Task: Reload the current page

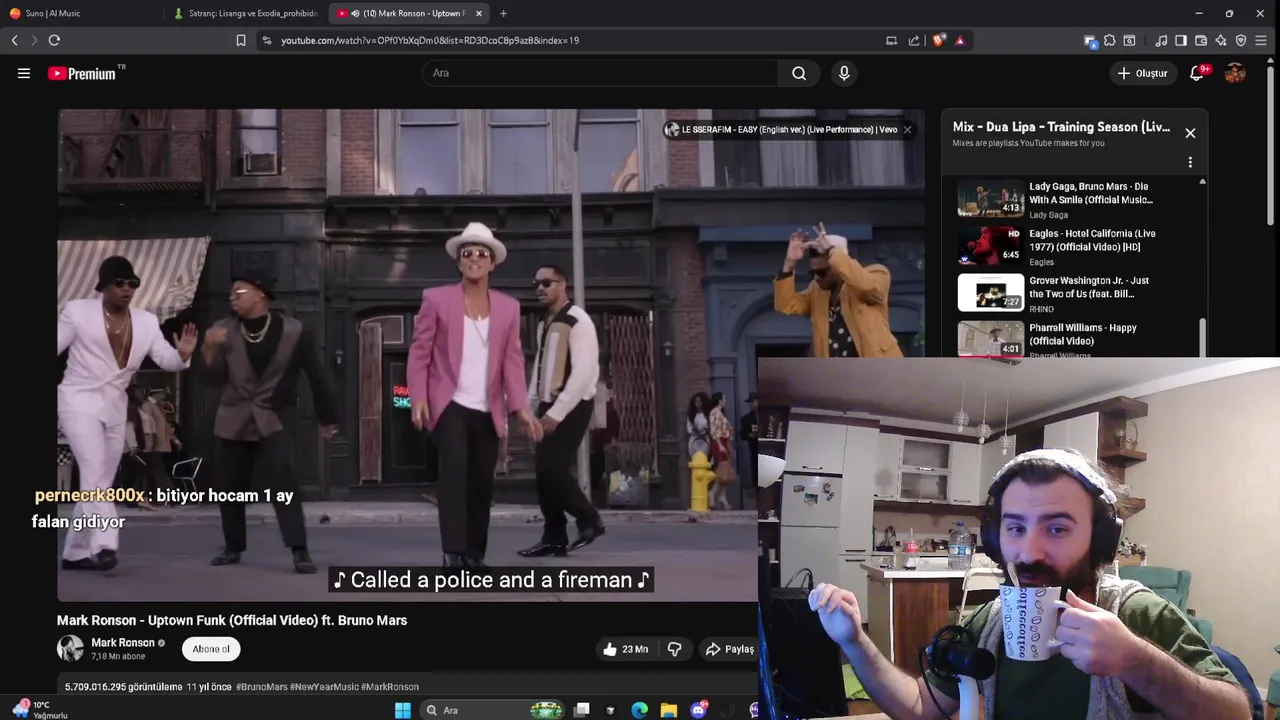Action: pos(54,40)
